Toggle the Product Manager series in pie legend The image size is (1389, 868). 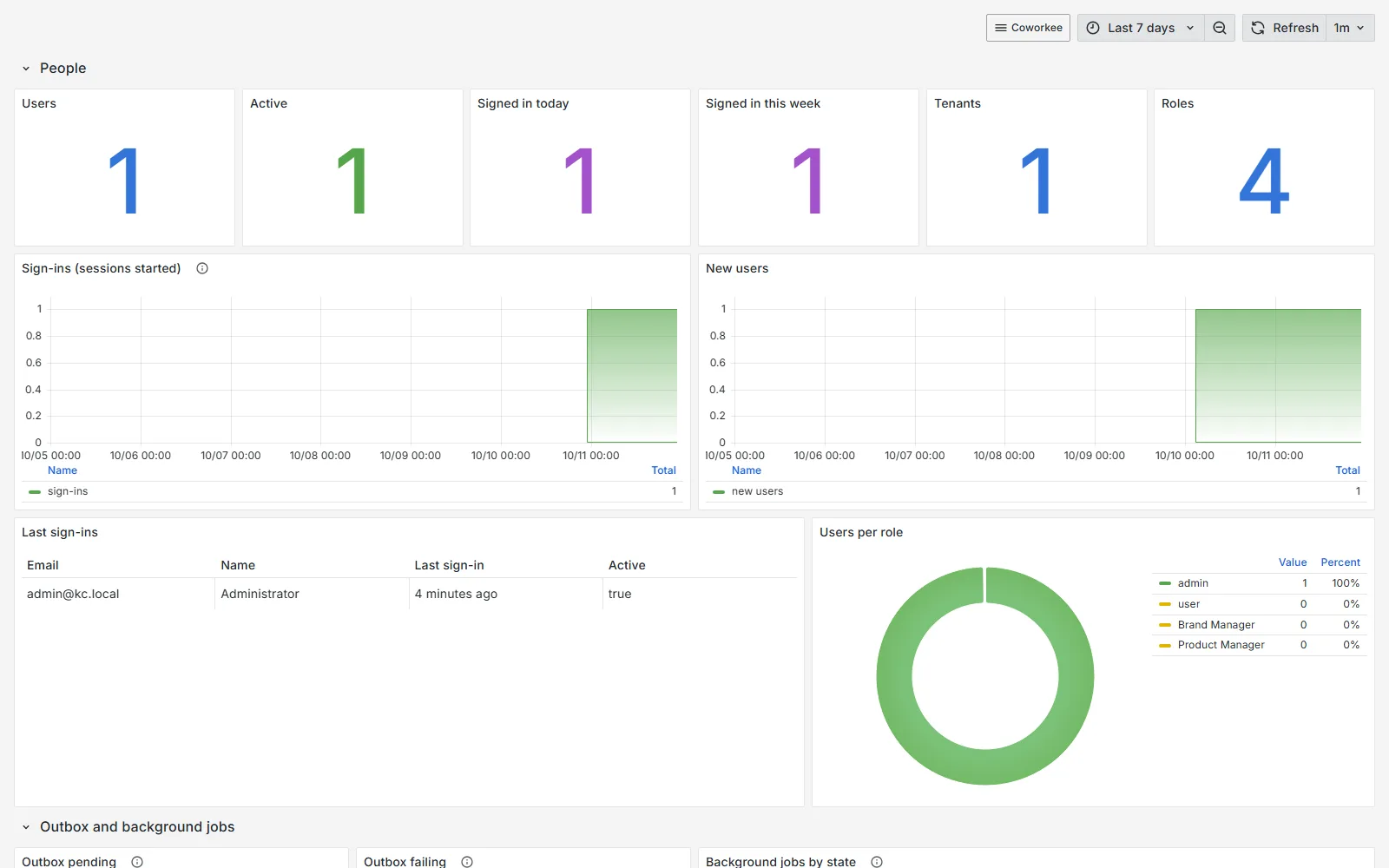[x=1221, y=645]
